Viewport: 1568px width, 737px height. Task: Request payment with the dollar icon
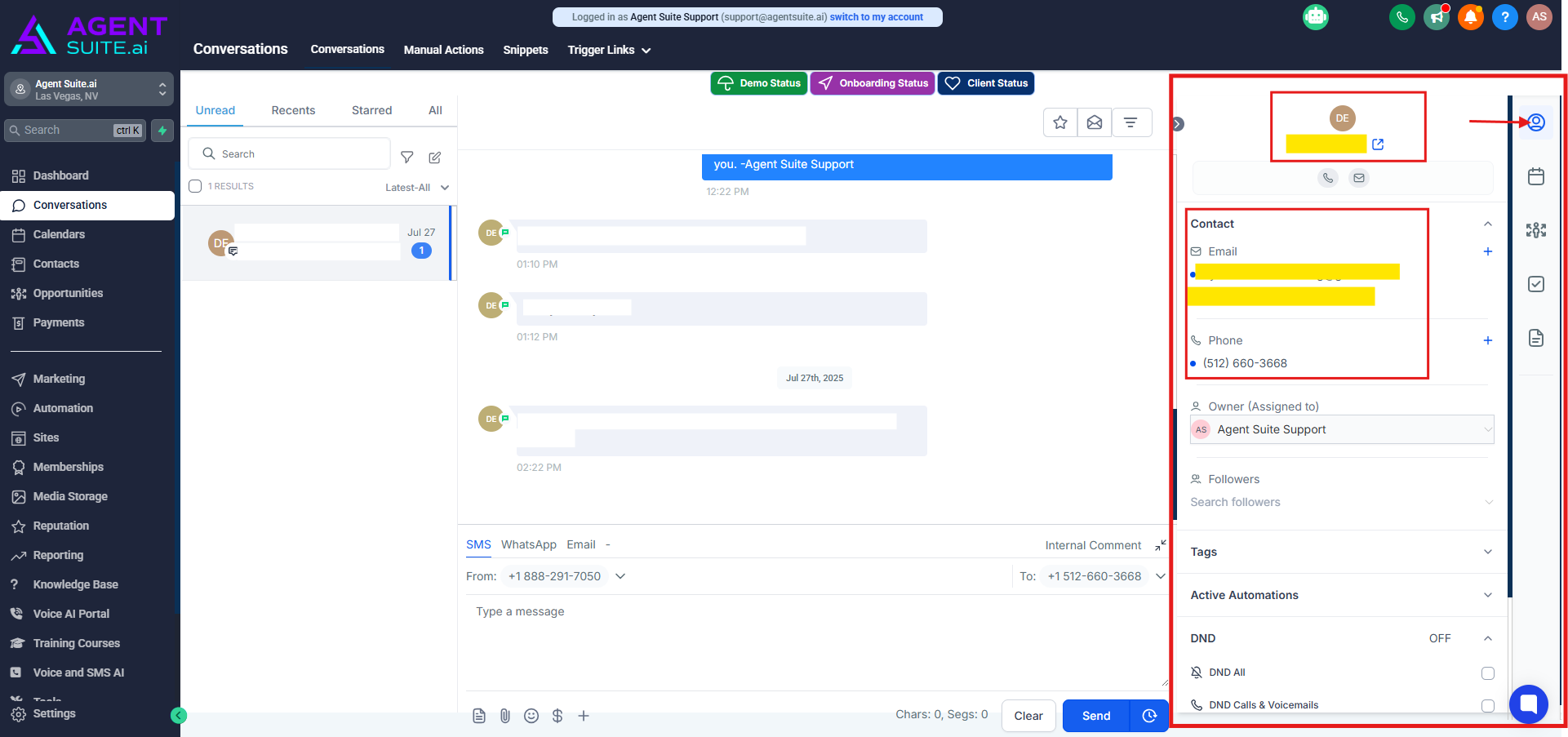pos(557,716)
